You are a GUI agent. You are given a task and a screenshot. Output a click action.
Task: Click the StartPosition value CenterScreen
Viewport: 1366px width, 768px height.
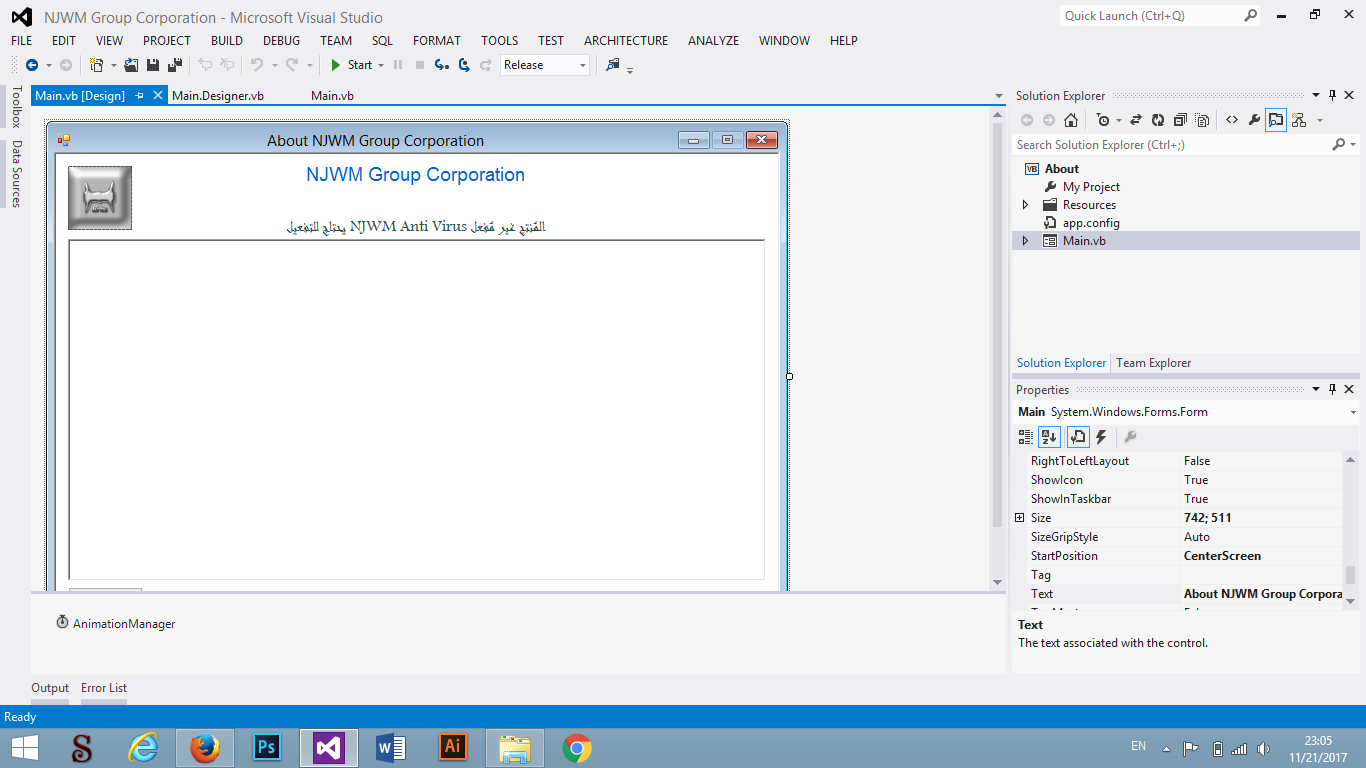pyautogui.click(x=1222, y=556)
